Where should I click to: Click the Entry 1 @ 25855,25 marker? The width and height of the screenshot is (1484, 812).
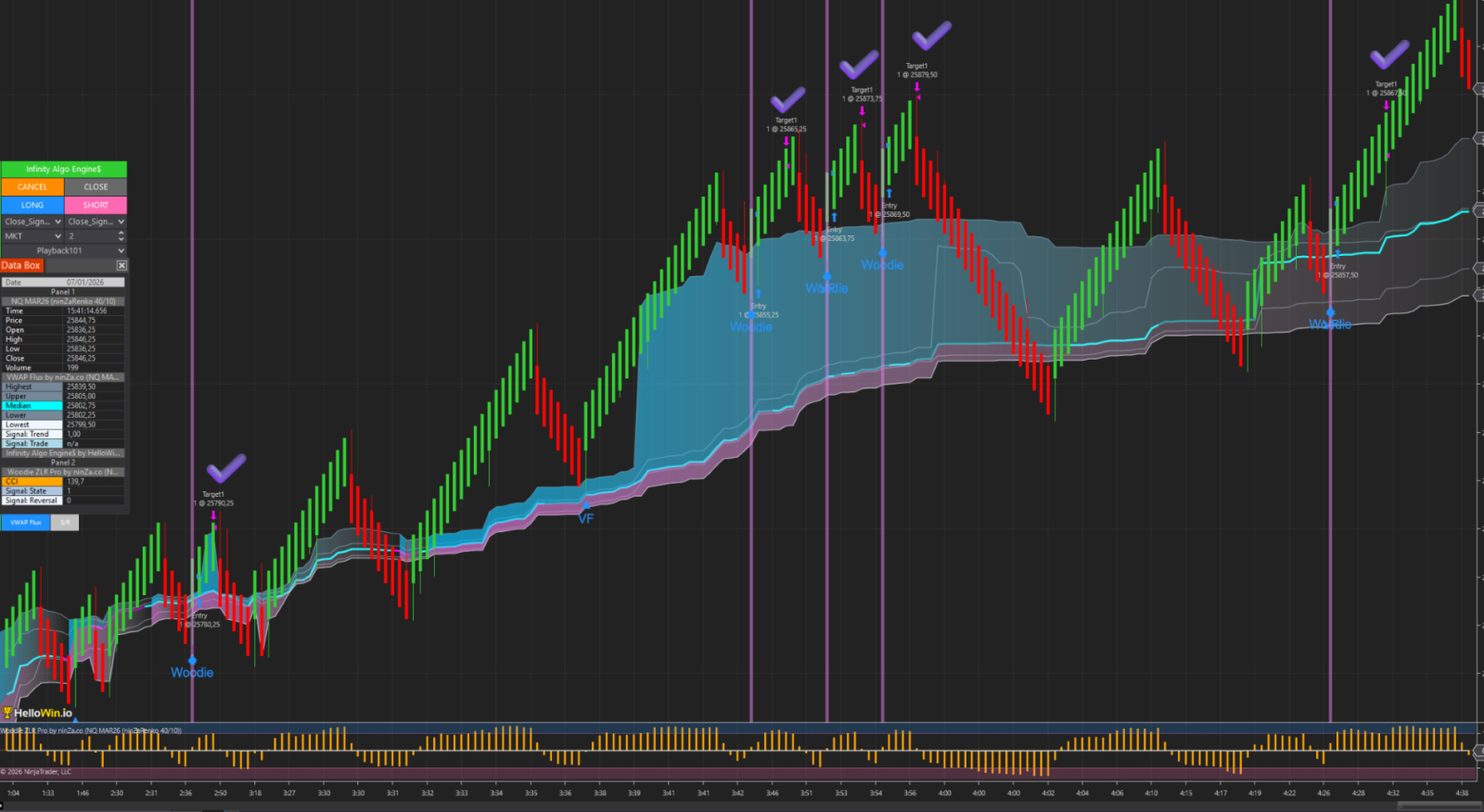click(759, 311)
